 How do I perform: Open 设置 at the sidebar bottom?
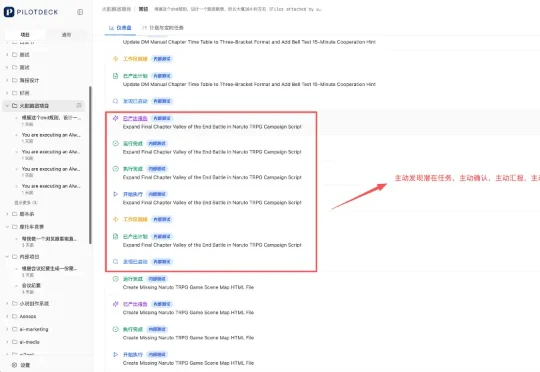(21, 365)
